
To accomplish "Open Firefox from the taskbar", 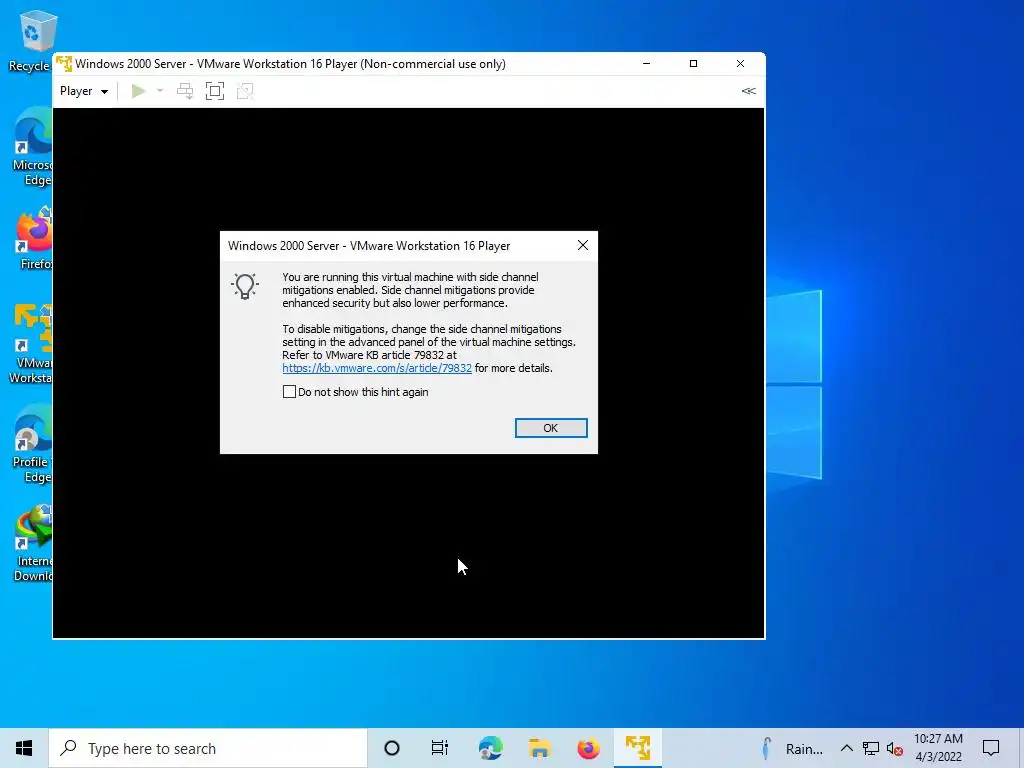I will [588, 748].
